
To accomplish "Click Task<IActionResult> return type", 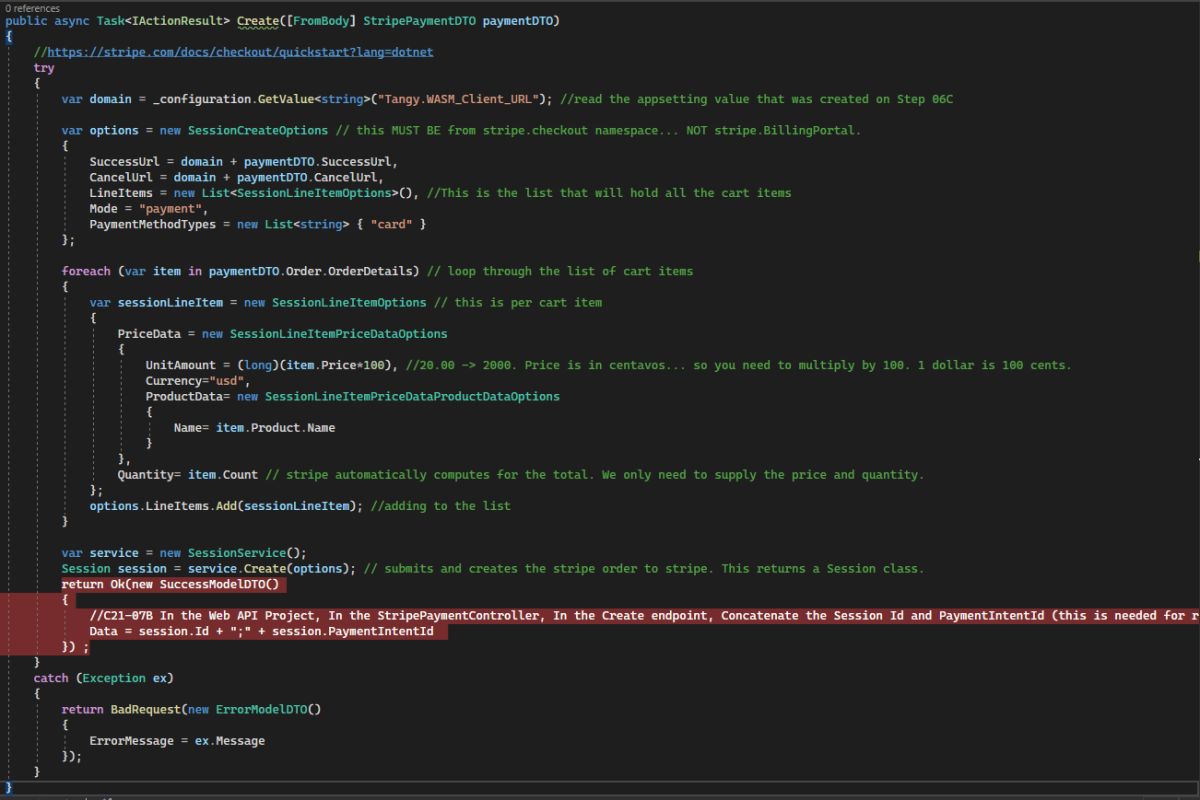I will pyautogui.click(x=163, y=21).
